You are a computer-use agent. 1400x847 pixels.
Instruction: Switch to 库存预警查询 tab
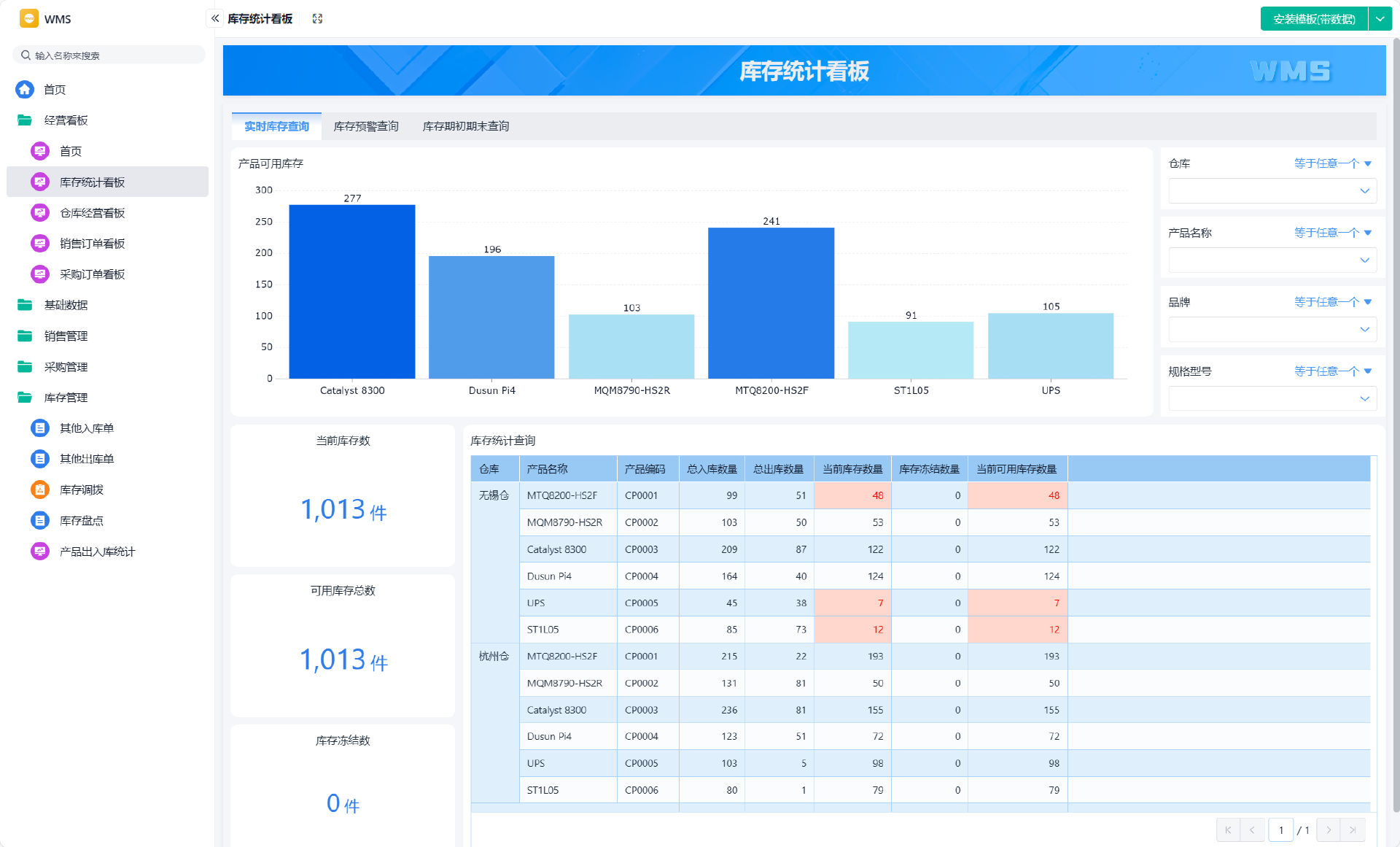[x=366, y=126]
